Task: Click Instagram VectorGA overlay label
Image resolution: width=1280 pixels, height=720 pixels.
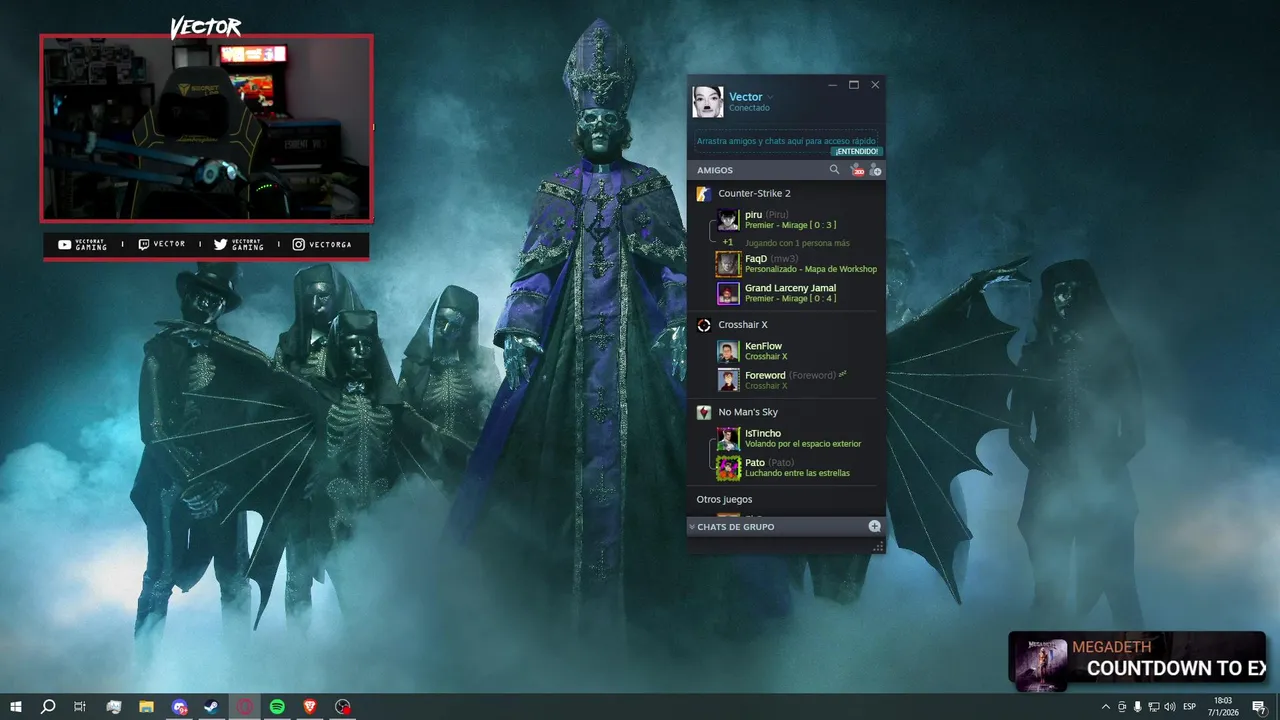Action: pos(322,244)
